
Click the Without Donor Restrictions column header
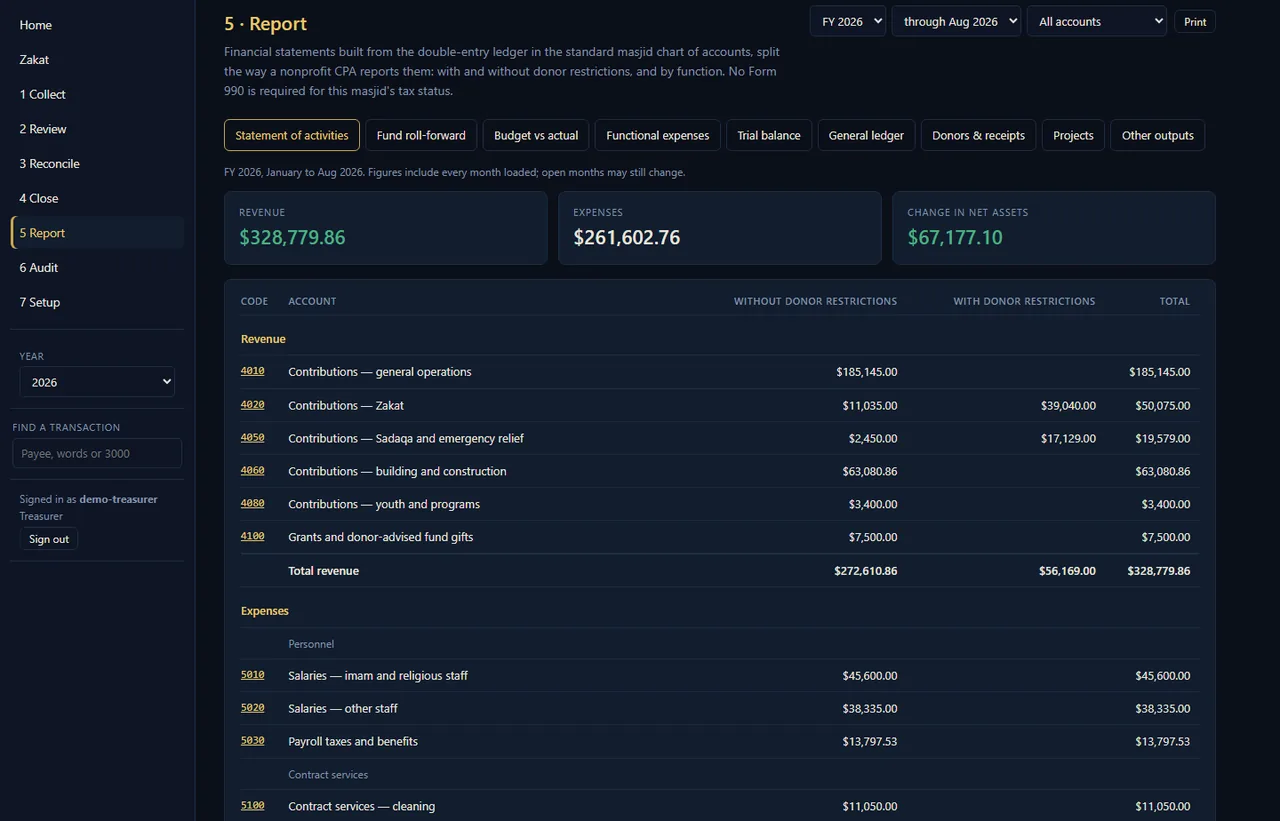815,301
